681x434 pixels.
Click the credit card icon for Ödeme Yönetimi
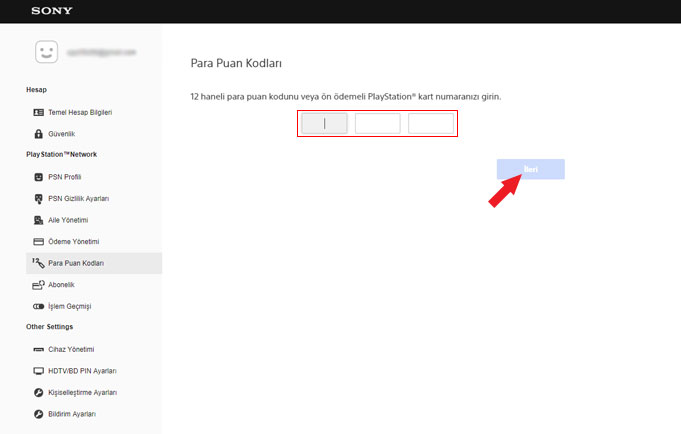tap(38, 242)
